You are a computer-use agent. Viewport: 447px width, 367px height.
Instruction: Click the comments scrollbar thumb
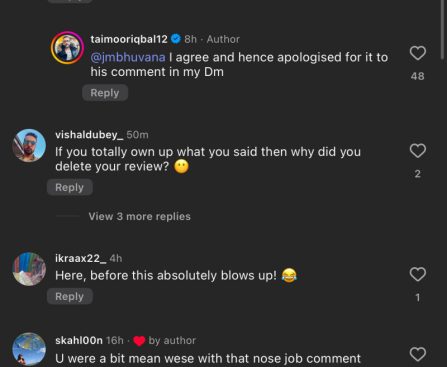(x=444, y=29)
